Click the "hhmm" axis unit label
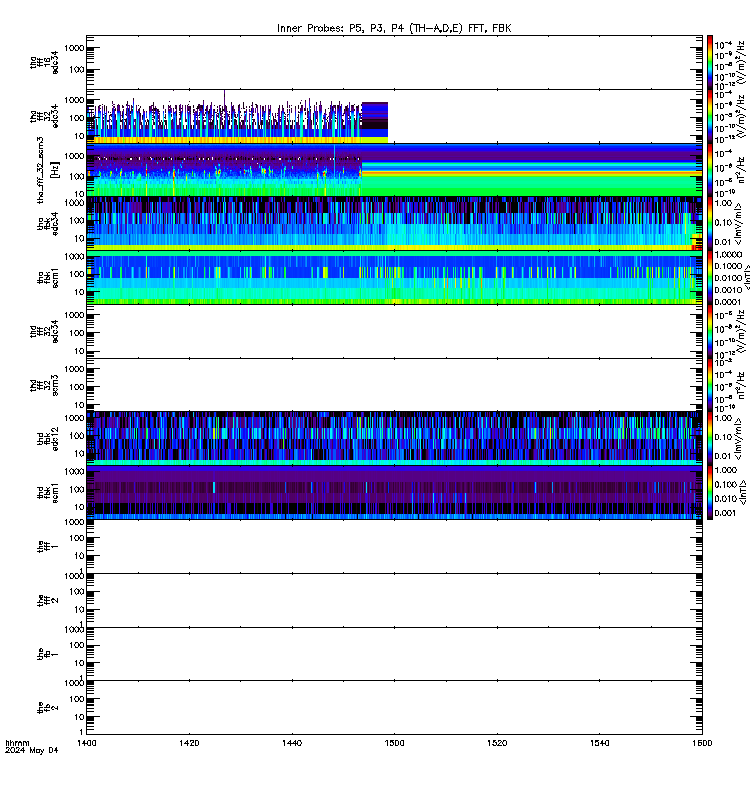 tap(17, 743)
